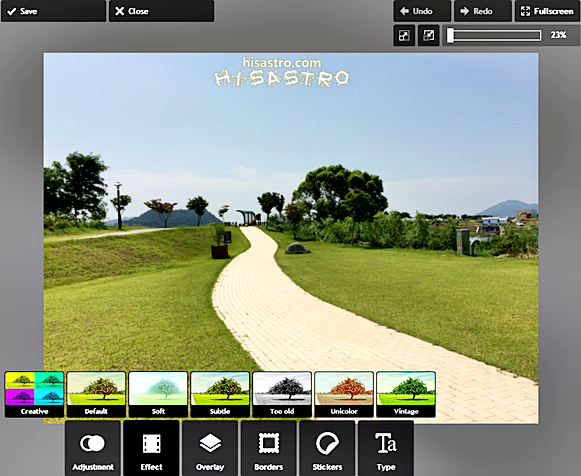Click the Save button
This screenshot has height=476, width=581.
[54, 11]
